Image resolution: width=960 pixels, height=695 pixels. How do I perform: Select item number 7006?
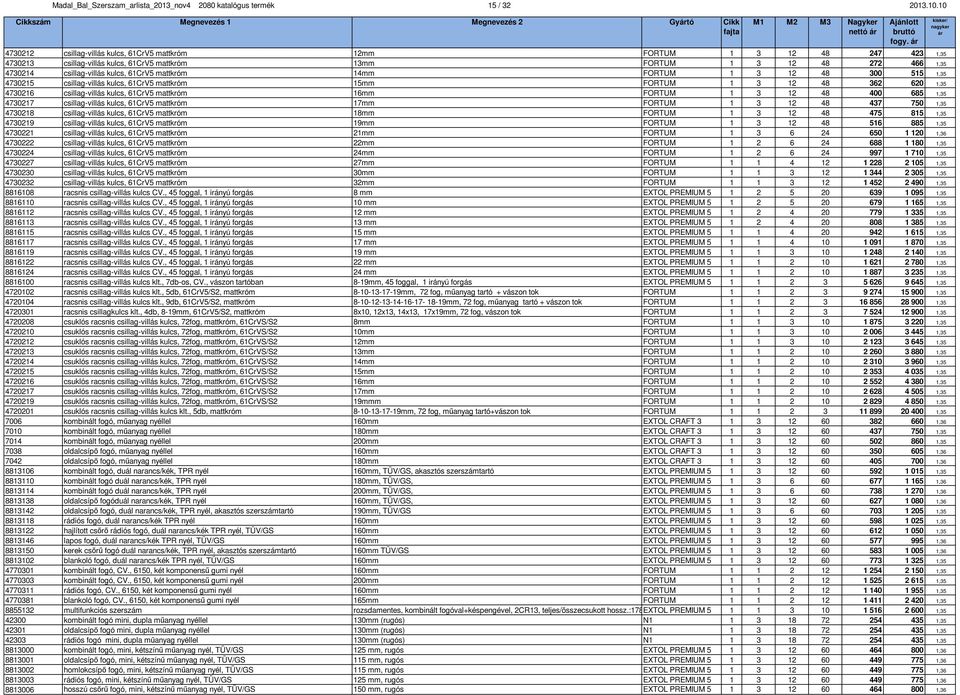(x=13, y=421)
